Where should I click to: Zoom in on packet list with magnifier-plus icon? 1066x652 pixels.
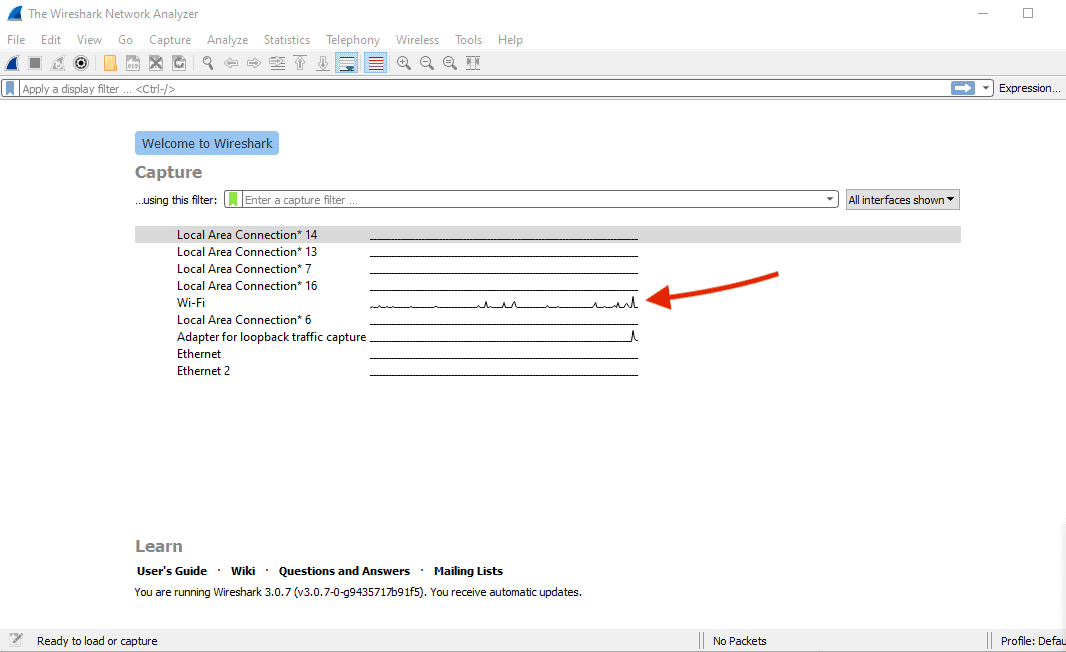coord(403,62)
